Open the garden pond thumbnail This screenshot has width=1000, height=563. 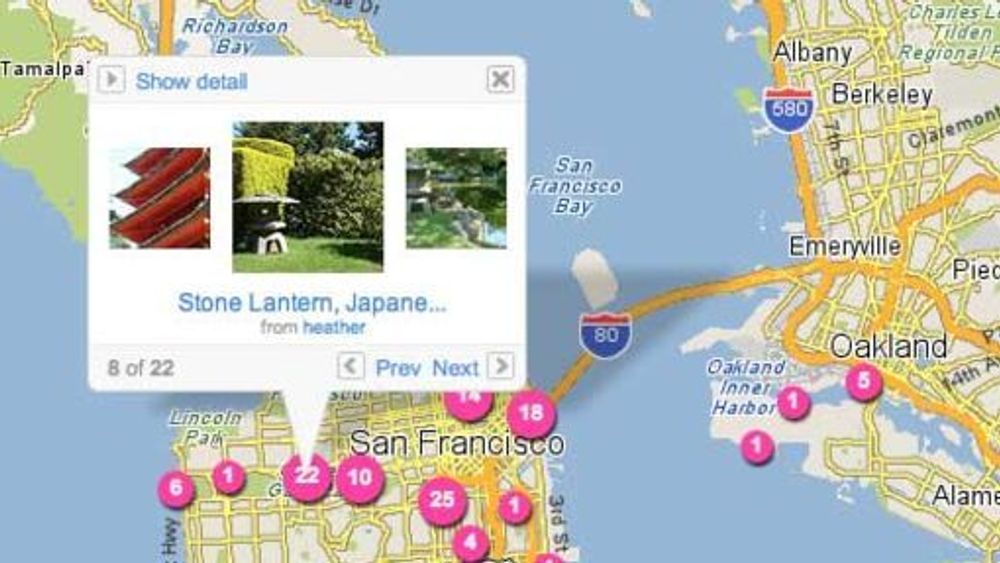(457, 198)
